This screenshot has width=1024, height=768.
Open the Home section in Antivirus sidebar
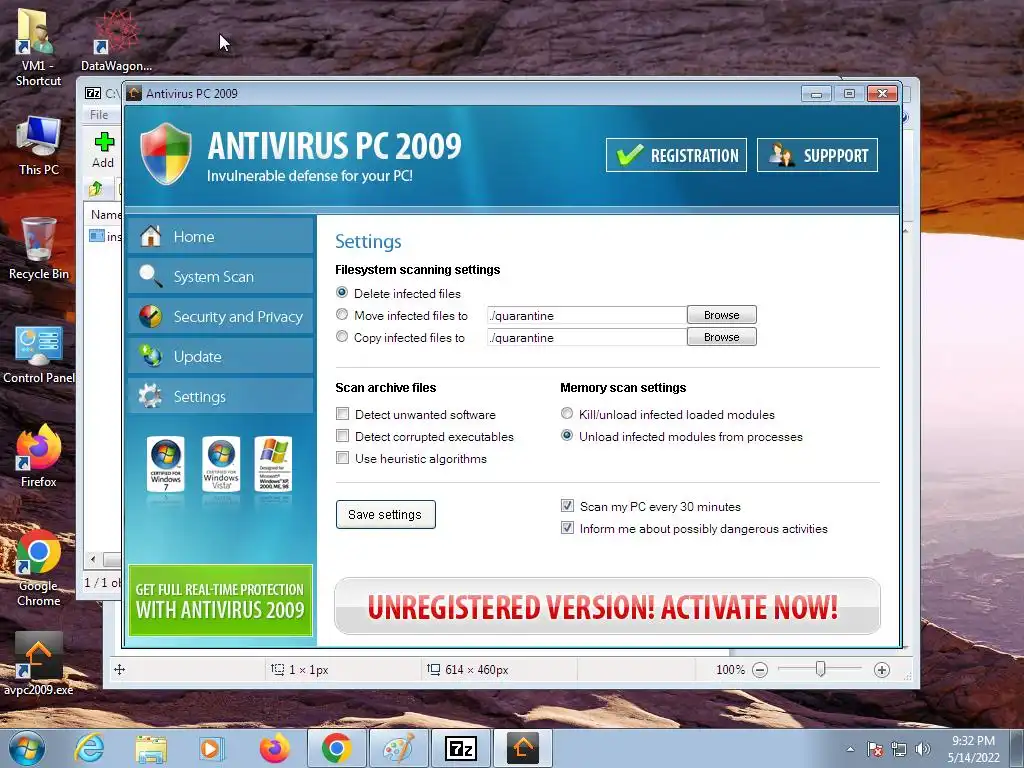pyautogui.click(x=220, y=236)
